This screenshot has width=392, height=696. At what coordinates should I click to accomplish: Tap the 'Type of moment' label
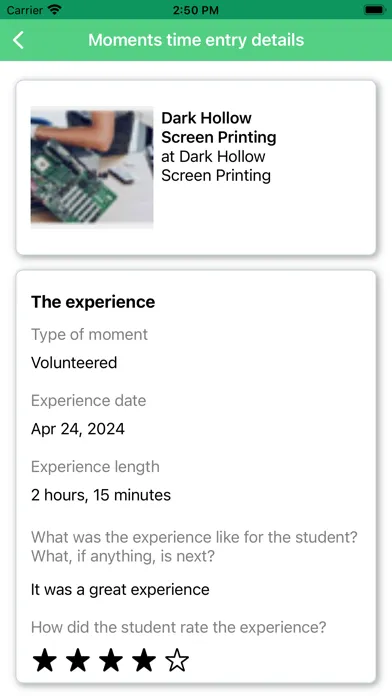click(89, 334)
